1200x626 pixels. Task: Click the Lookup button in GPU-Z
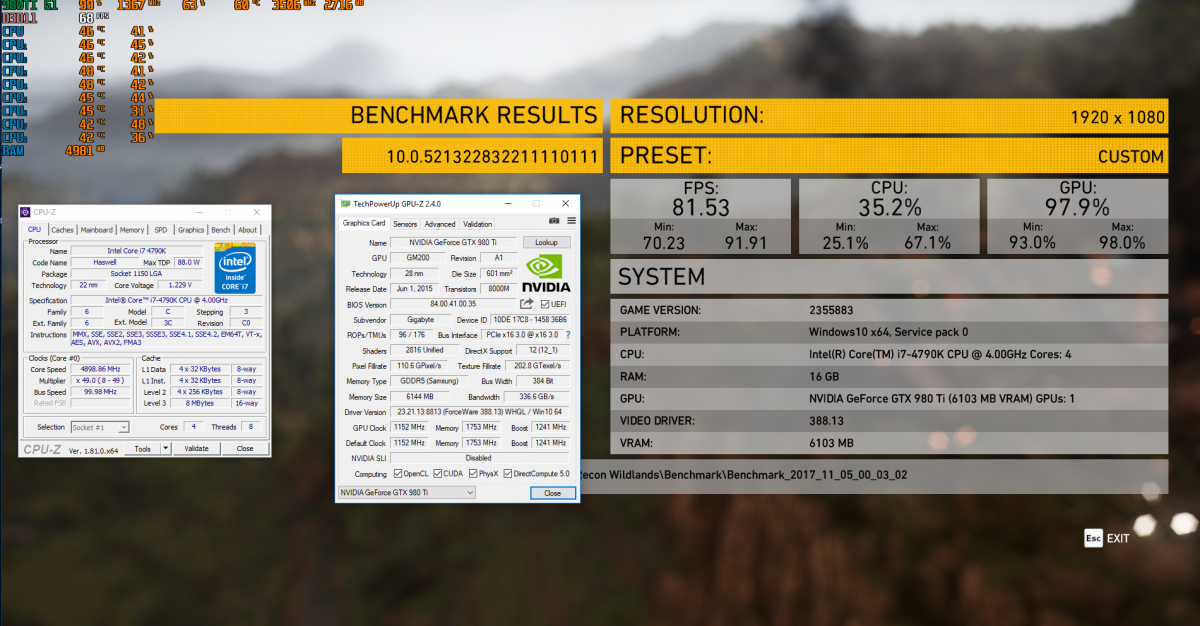546,242
